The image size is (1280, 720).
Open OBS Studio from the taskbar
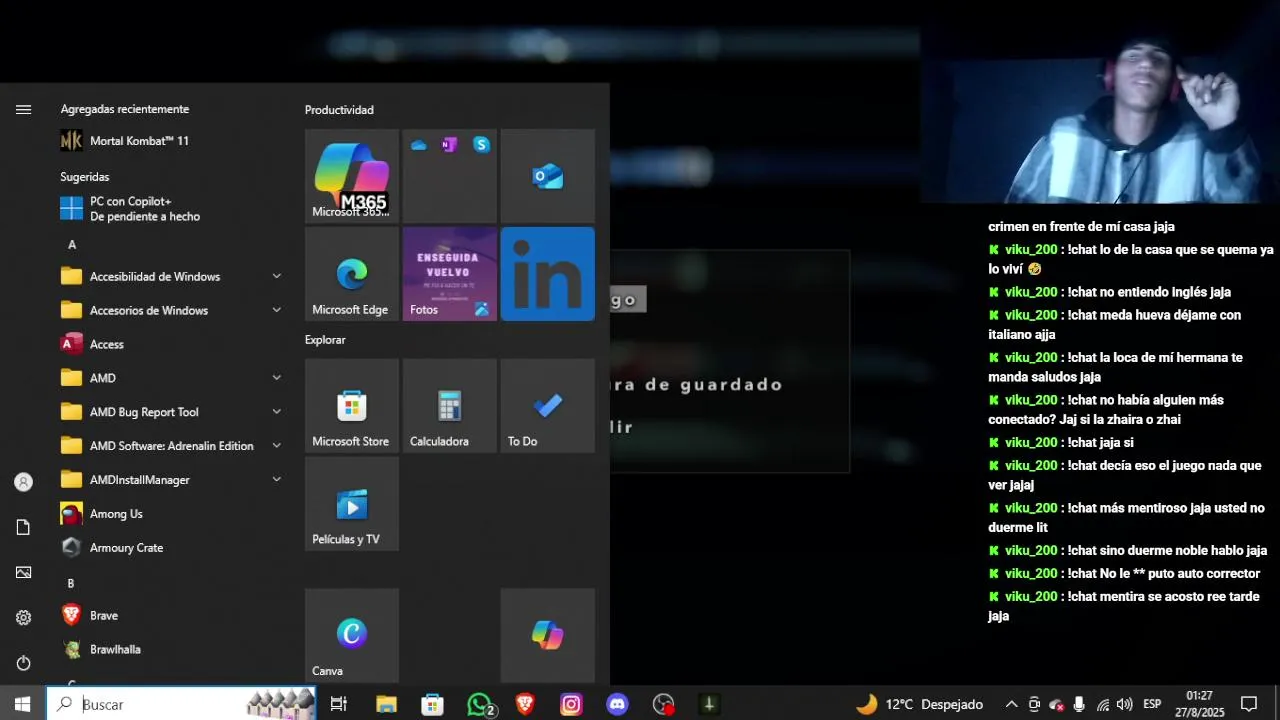pyautogui.click(x=663, y=704)
